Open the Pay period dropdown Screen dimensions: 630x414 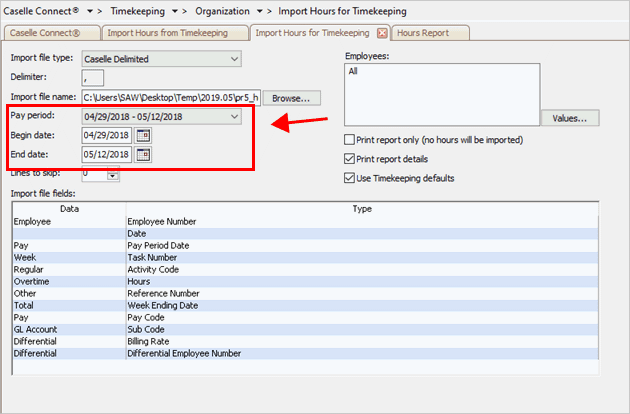coord(234,117)
